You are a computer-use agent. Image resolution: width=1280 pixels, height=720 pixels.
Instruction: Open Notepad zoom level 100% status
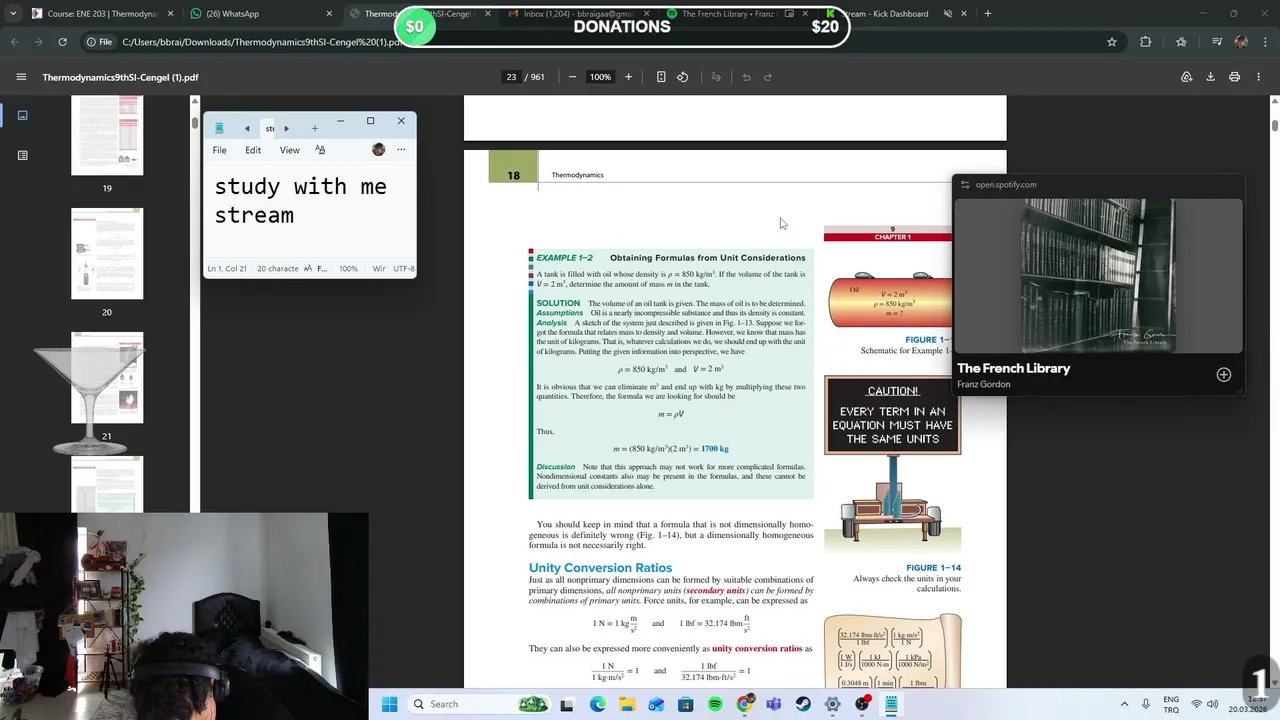(x=348, y=268)
